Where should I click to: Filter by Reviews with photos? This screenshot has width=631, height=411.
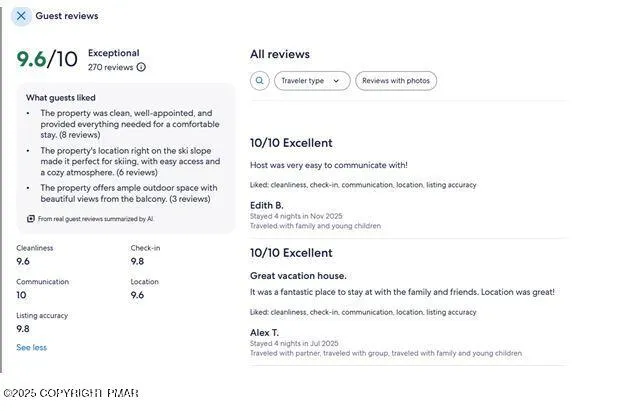(396, 81)
